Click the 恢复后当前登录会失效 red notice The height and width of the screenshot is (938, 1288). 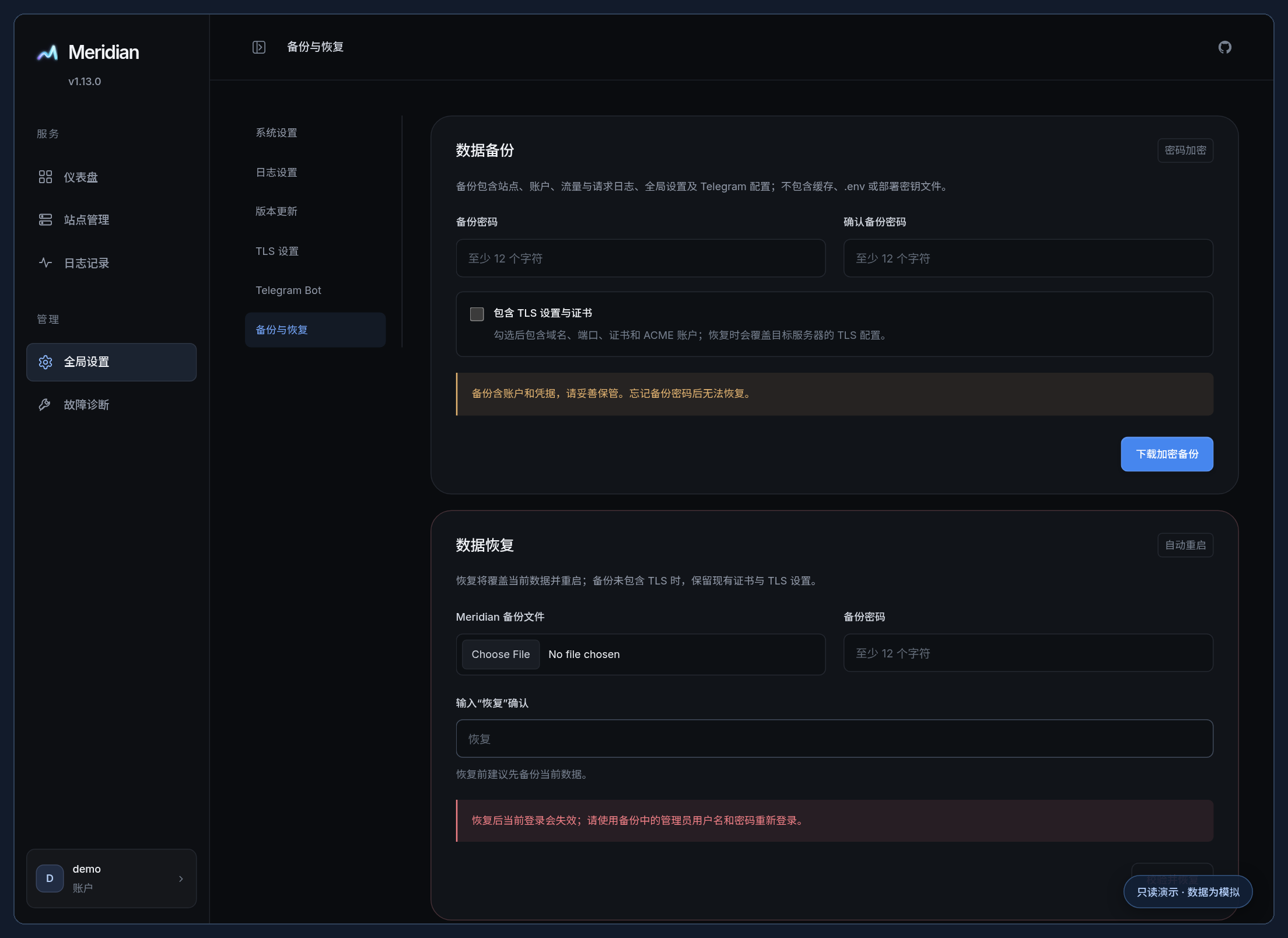[835, 821]
